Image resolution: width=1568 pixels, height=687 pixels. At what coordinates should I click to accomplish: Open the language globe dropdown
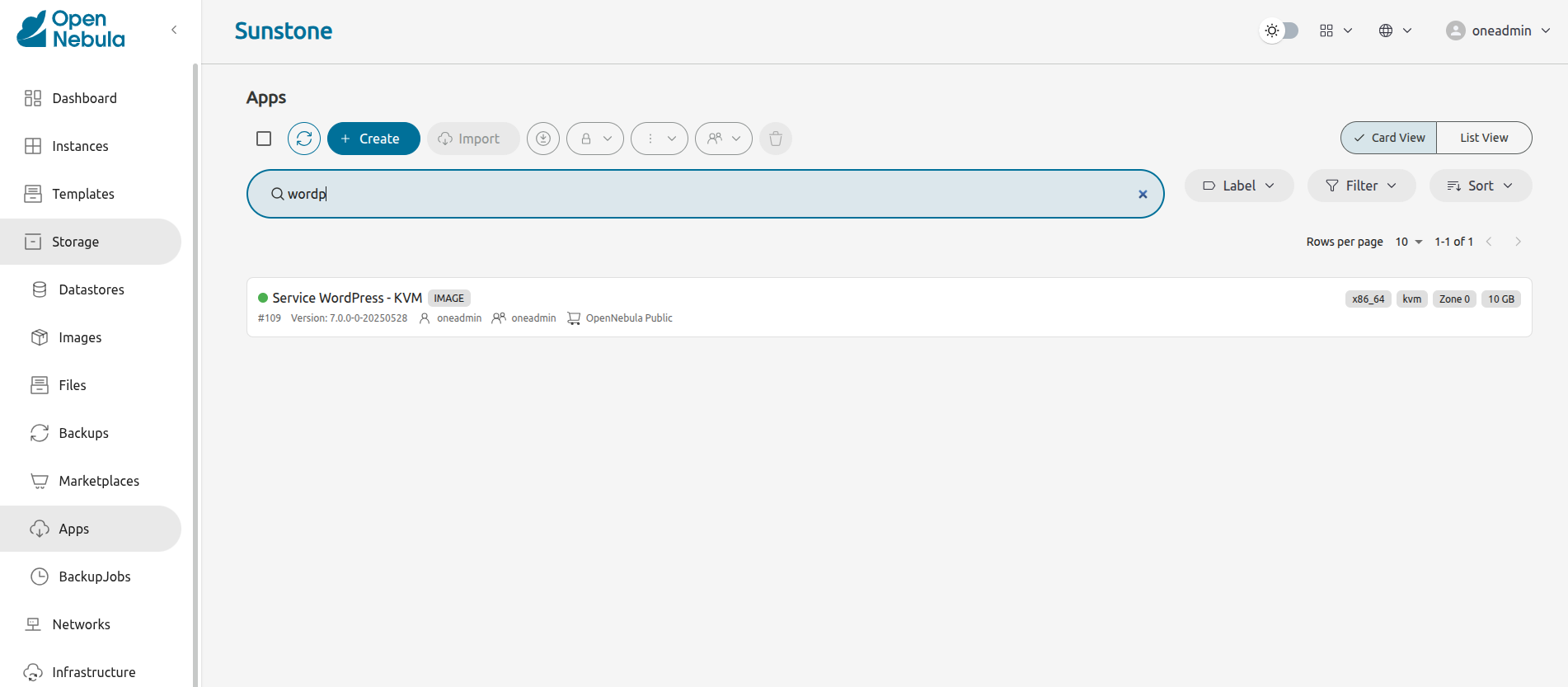tap(1395, 31)
